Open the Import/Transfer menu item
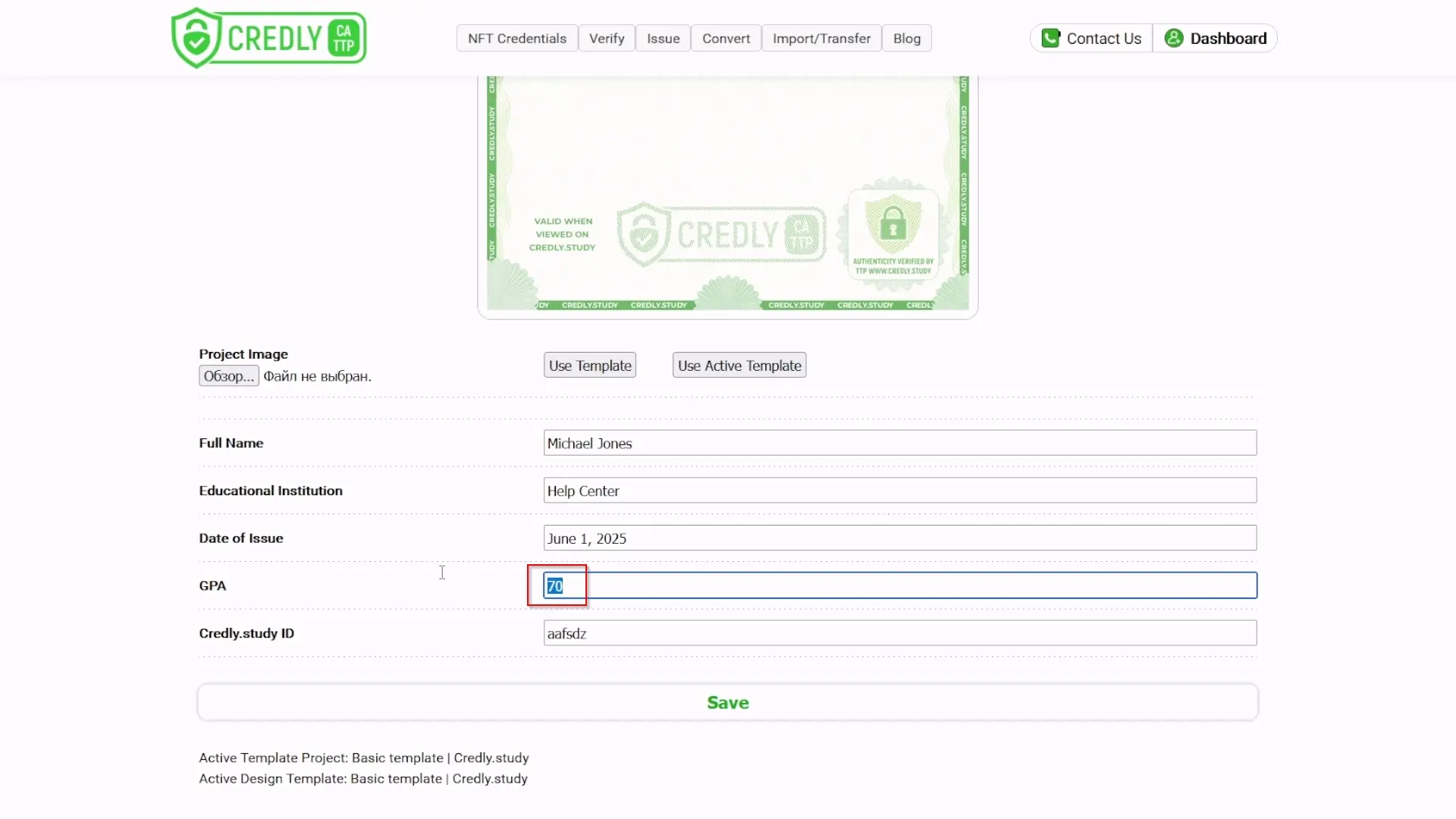The width and height of the screenshot is (1456, 819). pyautogui.click(x=821, y=39)
